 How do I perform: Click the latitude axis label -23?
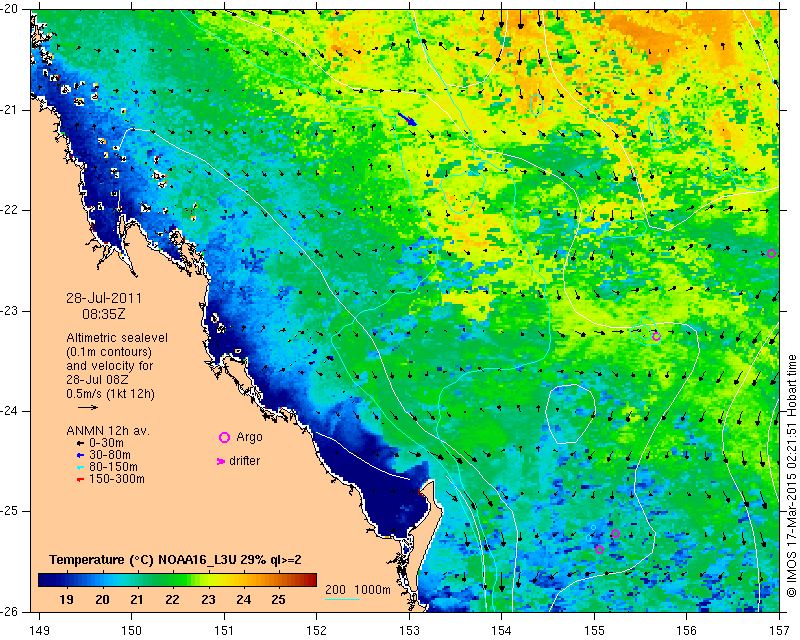(11, 311)
